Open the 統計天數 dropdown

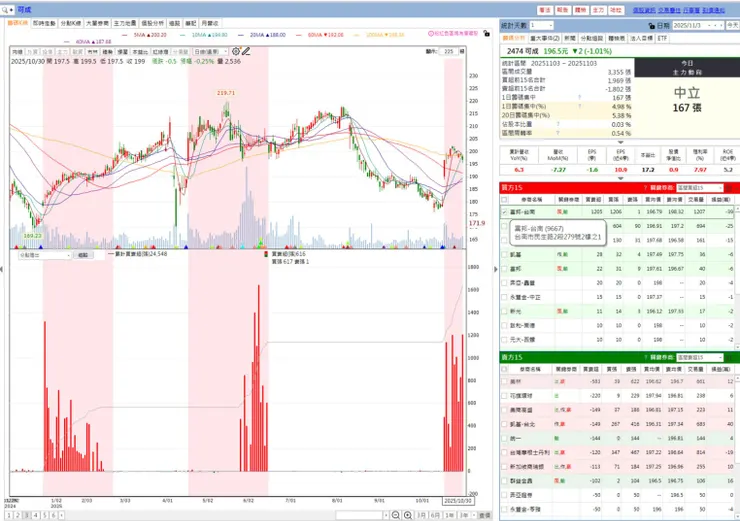[x=541, y=25]
